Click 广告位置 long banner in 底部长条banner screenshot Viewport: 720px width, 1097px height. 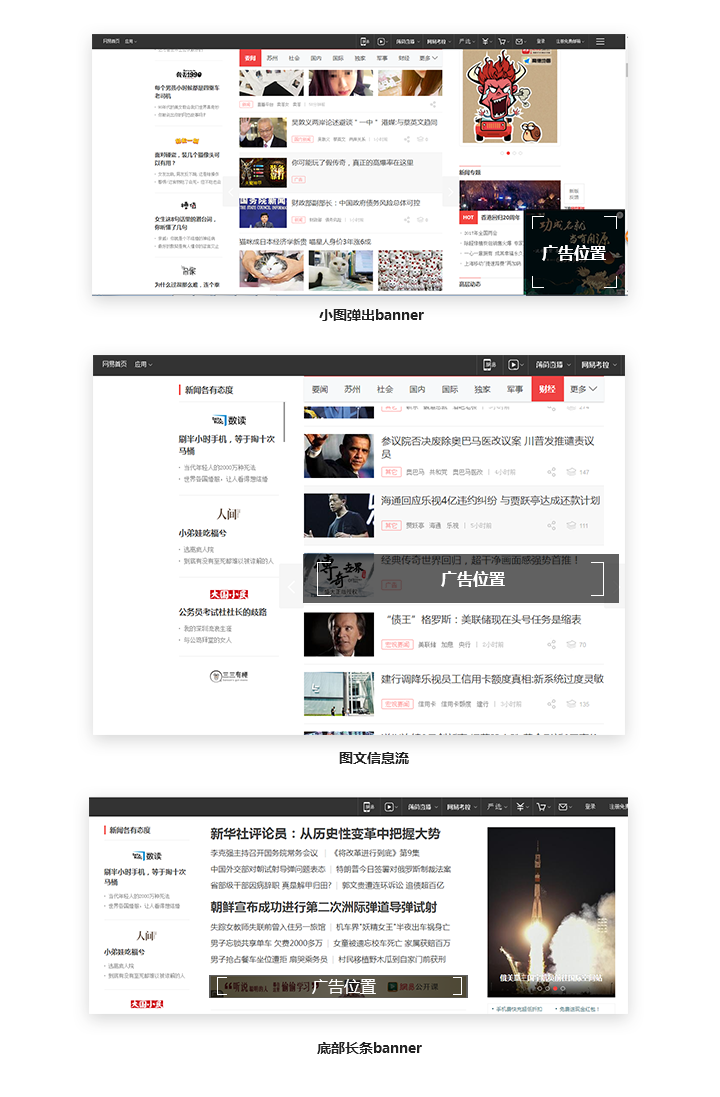click(339, 986)
